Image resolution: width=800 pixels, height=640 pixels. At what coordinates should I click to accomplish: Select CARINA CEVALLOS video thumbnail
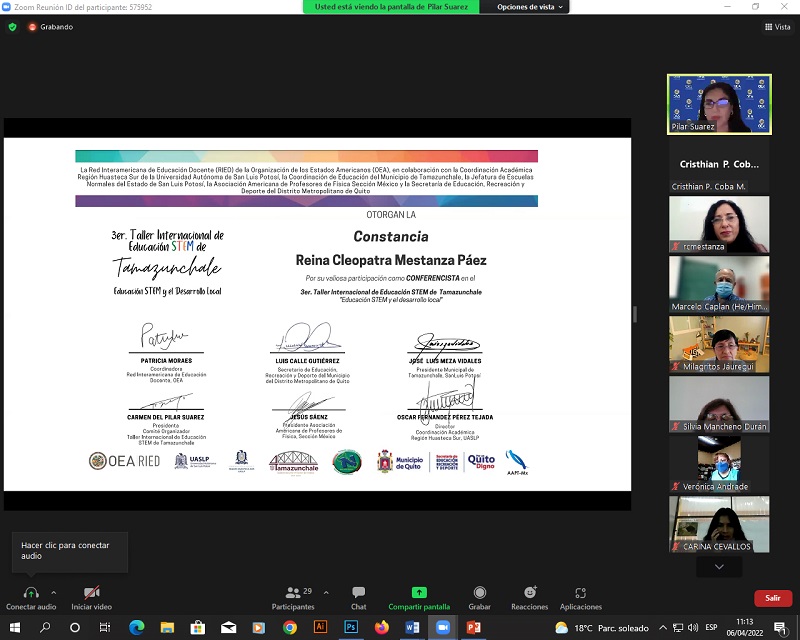[x=719, y=525]
